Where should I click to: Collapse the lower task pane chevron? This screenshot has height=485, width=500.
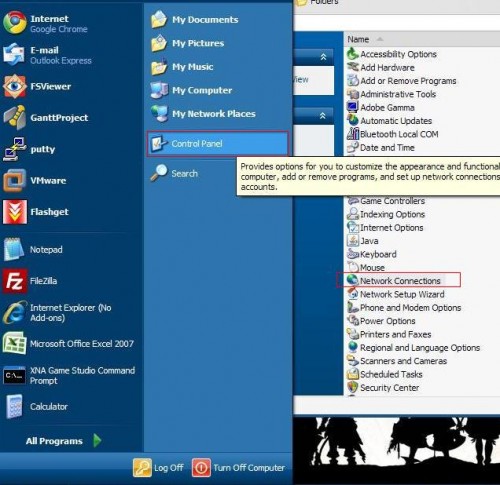[x=322, y=116]
